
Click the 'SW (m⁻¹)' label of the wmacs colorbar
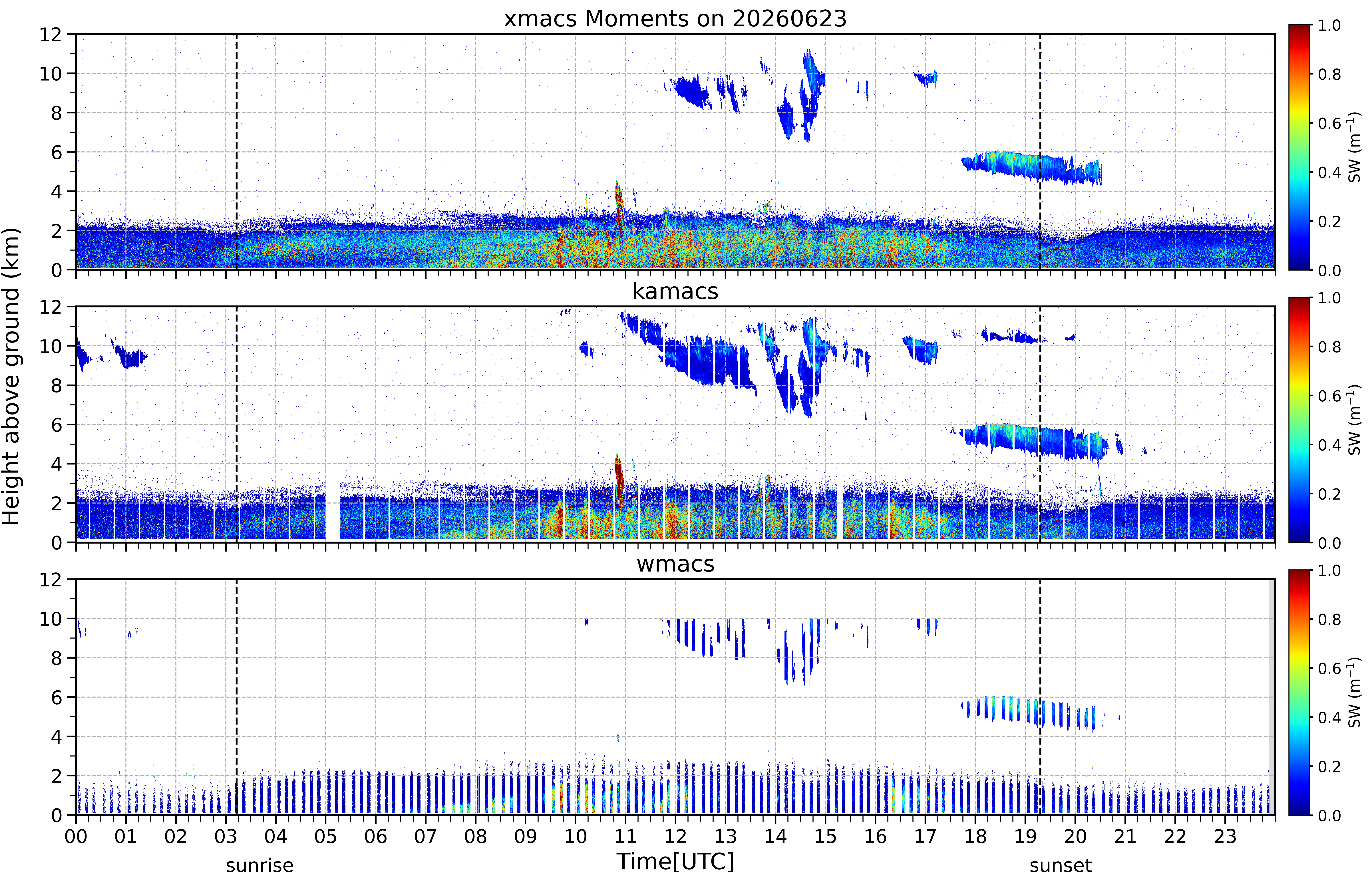pos(1355,693)
